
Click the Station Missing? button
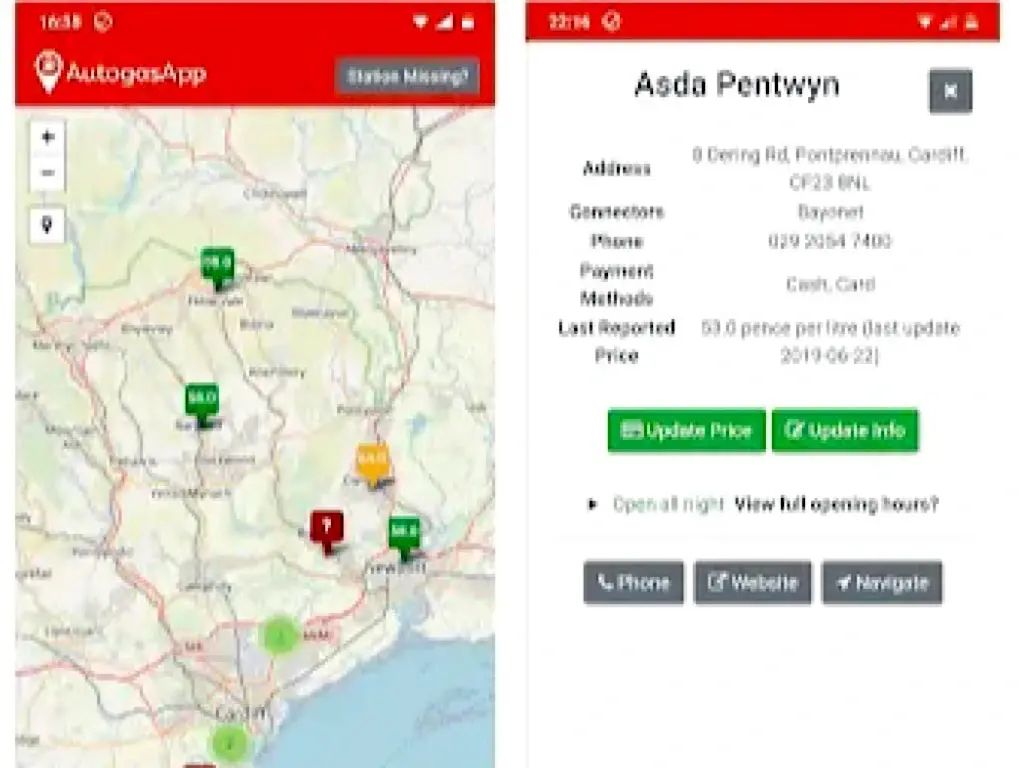[x=408, y=76]
